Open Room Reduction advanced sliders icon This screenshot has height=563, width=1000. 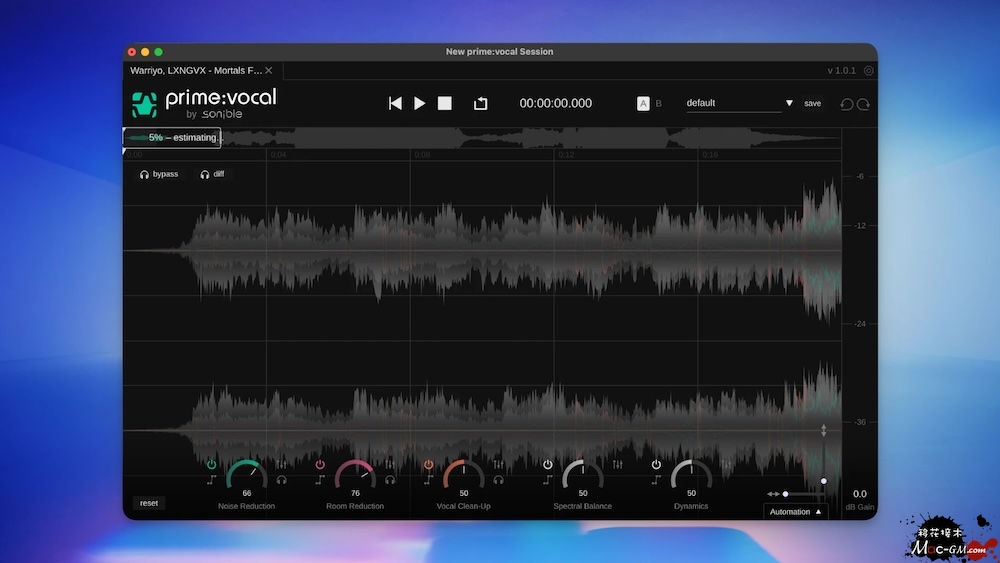(390, 465)
